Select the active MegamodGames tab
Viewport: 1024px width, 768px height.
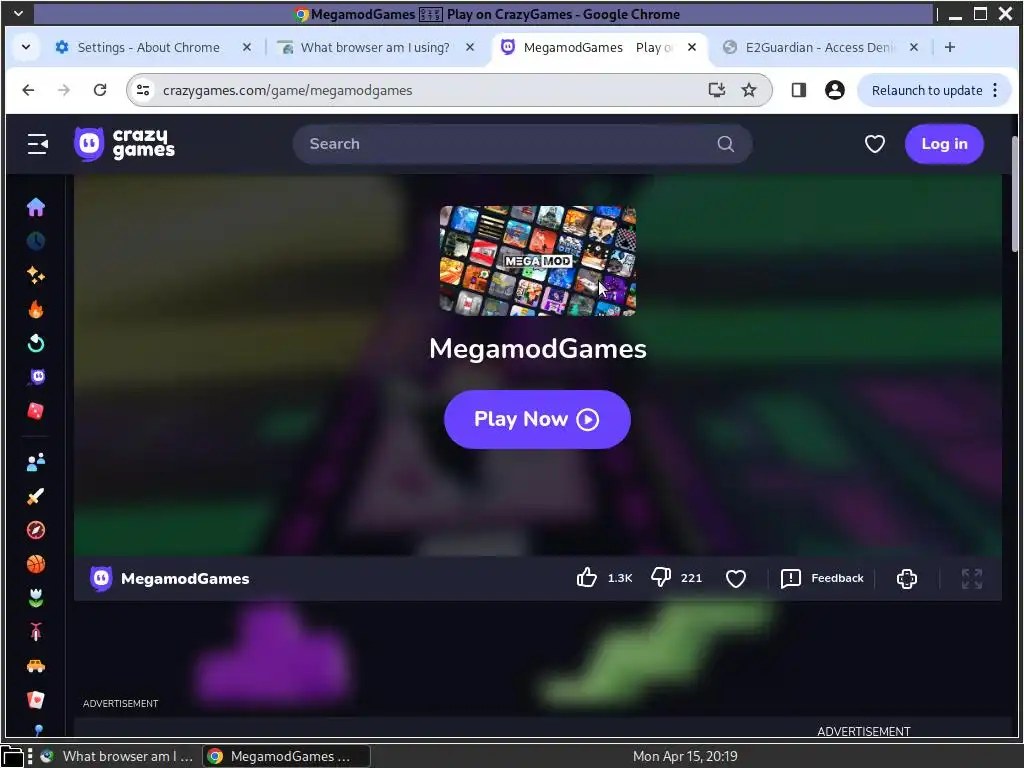point(598,48)
